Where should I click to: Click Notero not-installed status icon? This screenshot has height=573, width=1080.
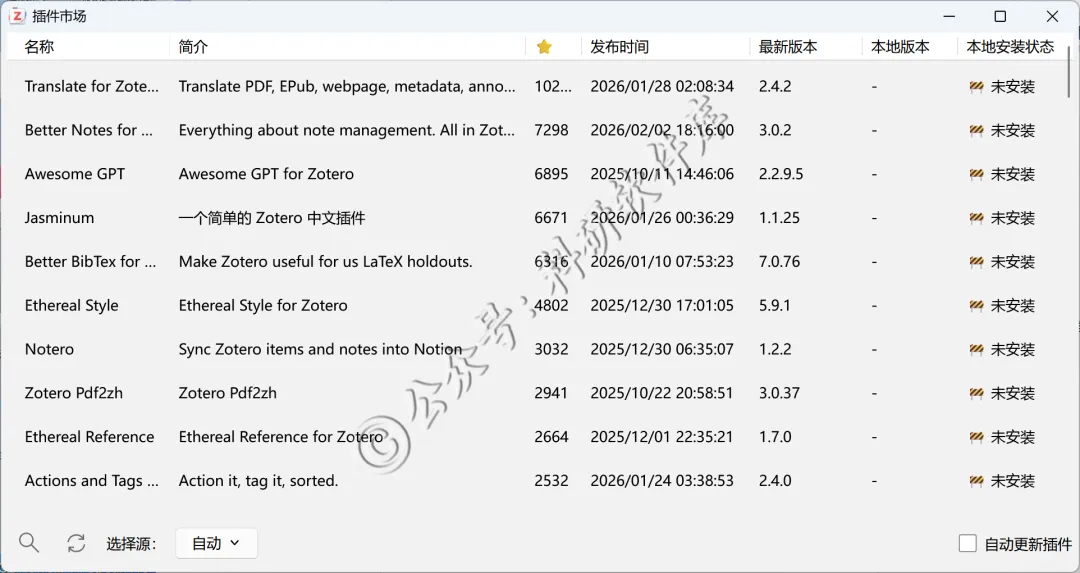[976, 350]
